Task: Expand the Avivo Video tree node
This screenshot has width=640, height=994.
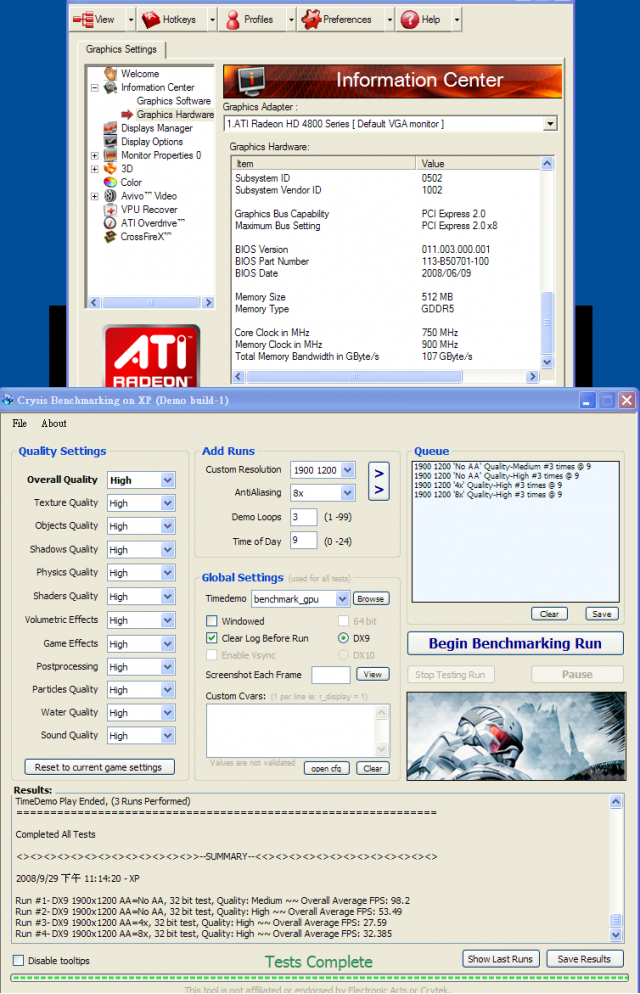Action: coord(94,197)
